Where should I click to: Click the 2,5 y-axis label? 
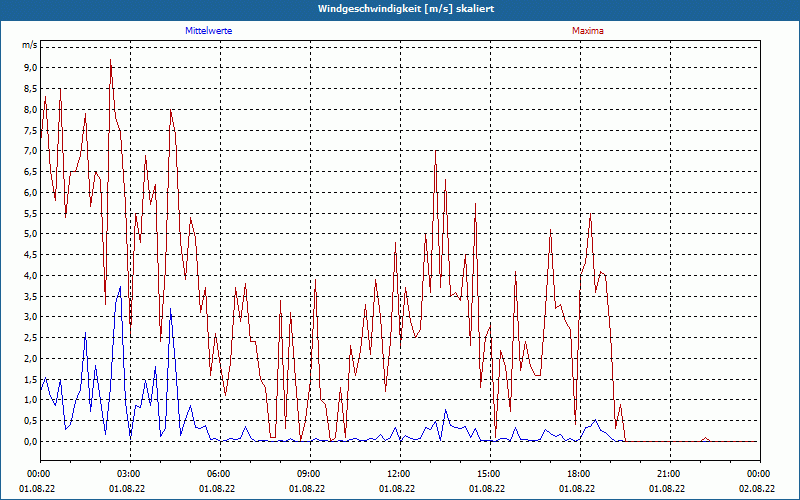pos(30,338)
